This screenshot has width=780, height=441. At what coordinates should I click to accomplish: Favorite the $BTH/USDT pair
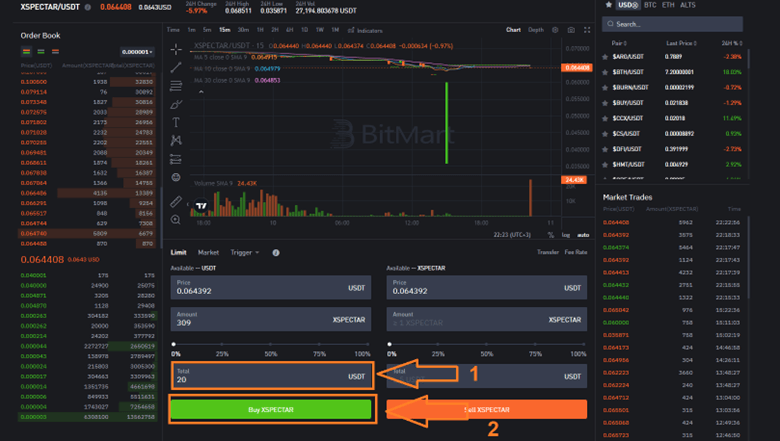pos(605,72)
